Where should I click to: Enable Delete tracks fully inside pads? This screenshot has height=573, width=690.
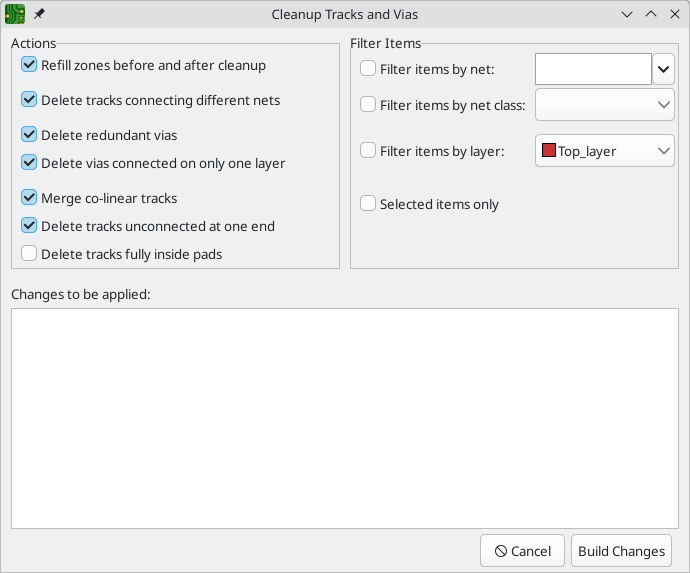29,254
